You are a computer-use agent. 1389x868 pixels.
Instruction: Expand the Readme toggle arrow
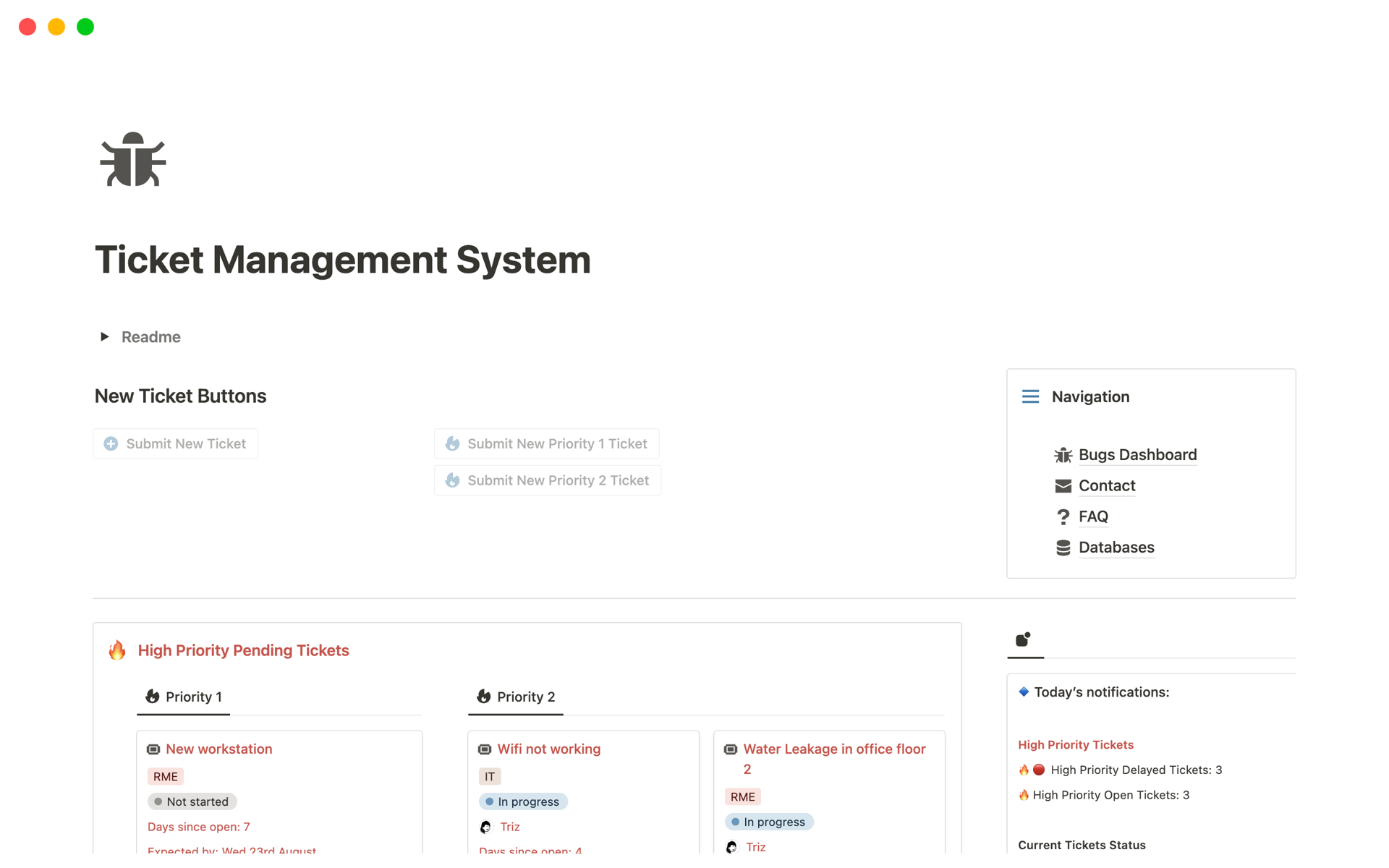(105, 336)
